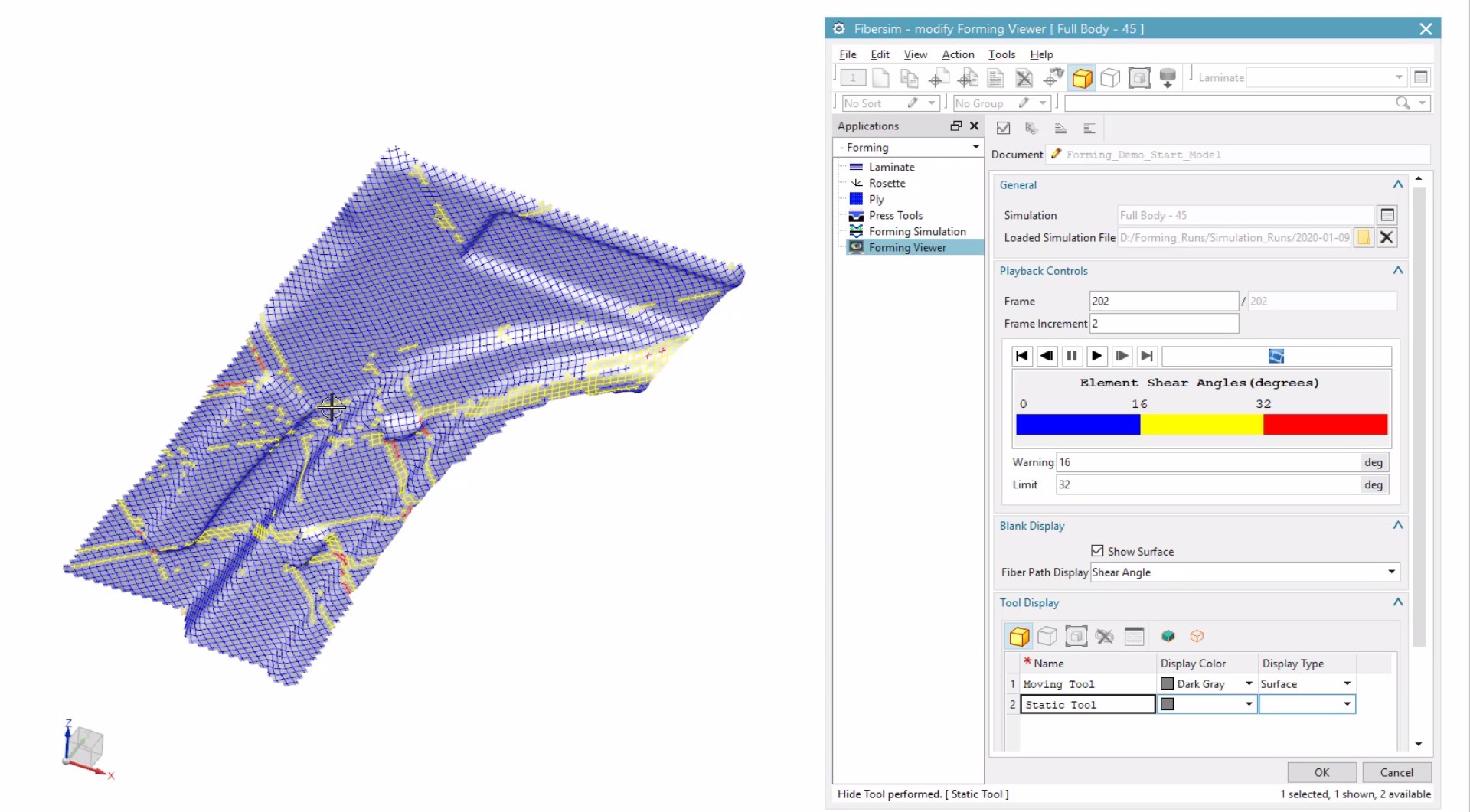Collapse the Playback Controls section
The height and width of the screenshot is (812, 1470).
click(1397, 270)
